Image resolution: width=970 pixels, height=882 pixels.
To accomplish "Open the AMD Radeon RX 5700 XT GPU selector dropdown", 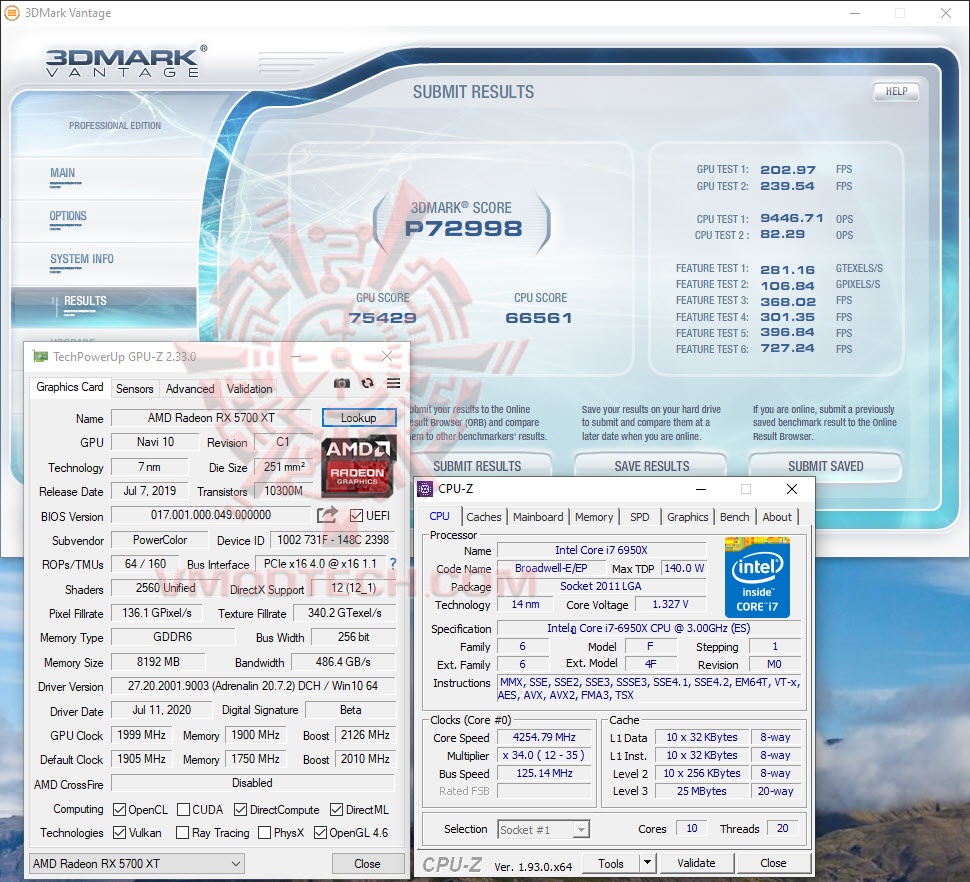I will tap(137, 863).
